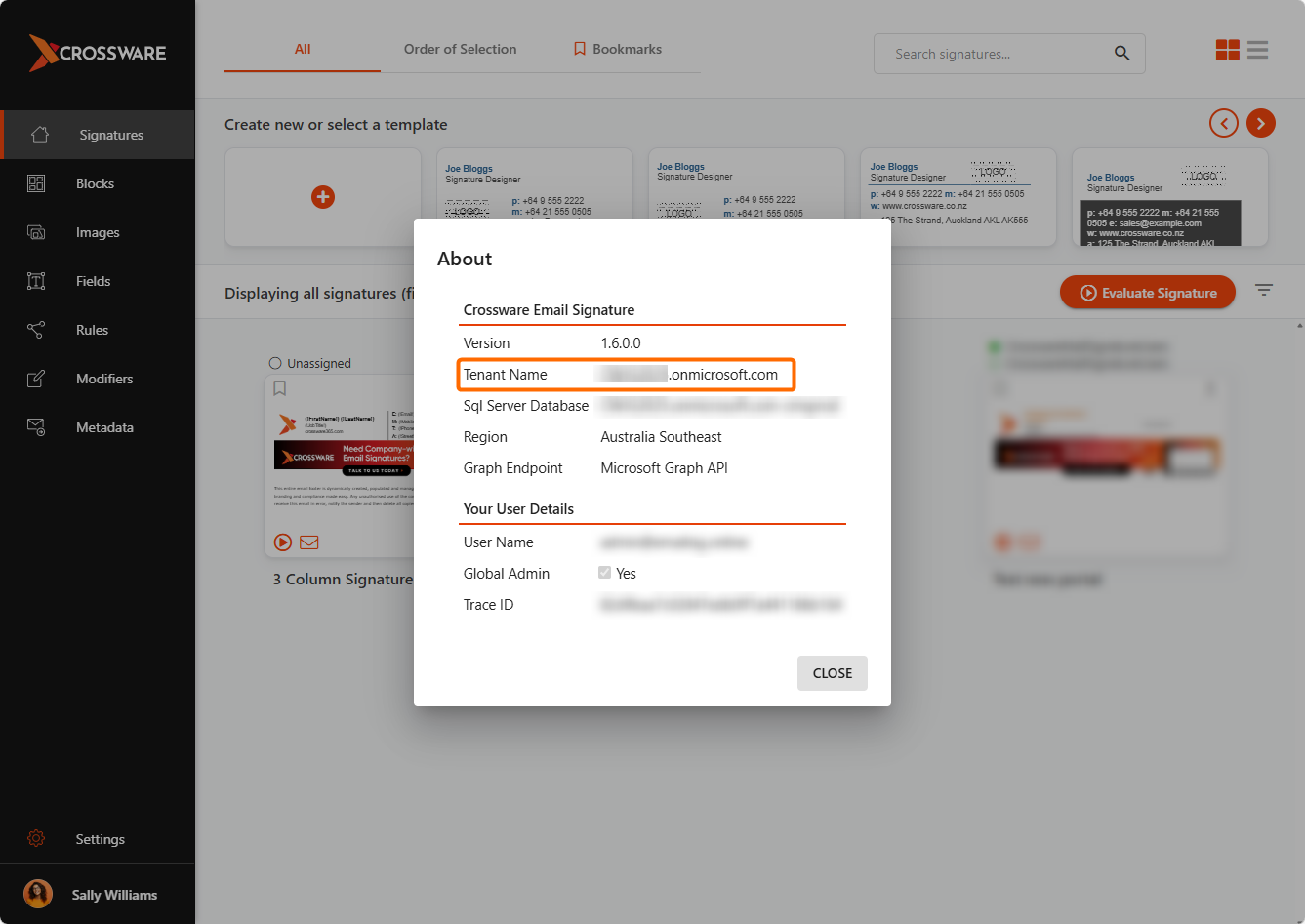Click the Your User Details heading

tap(518, 509)
